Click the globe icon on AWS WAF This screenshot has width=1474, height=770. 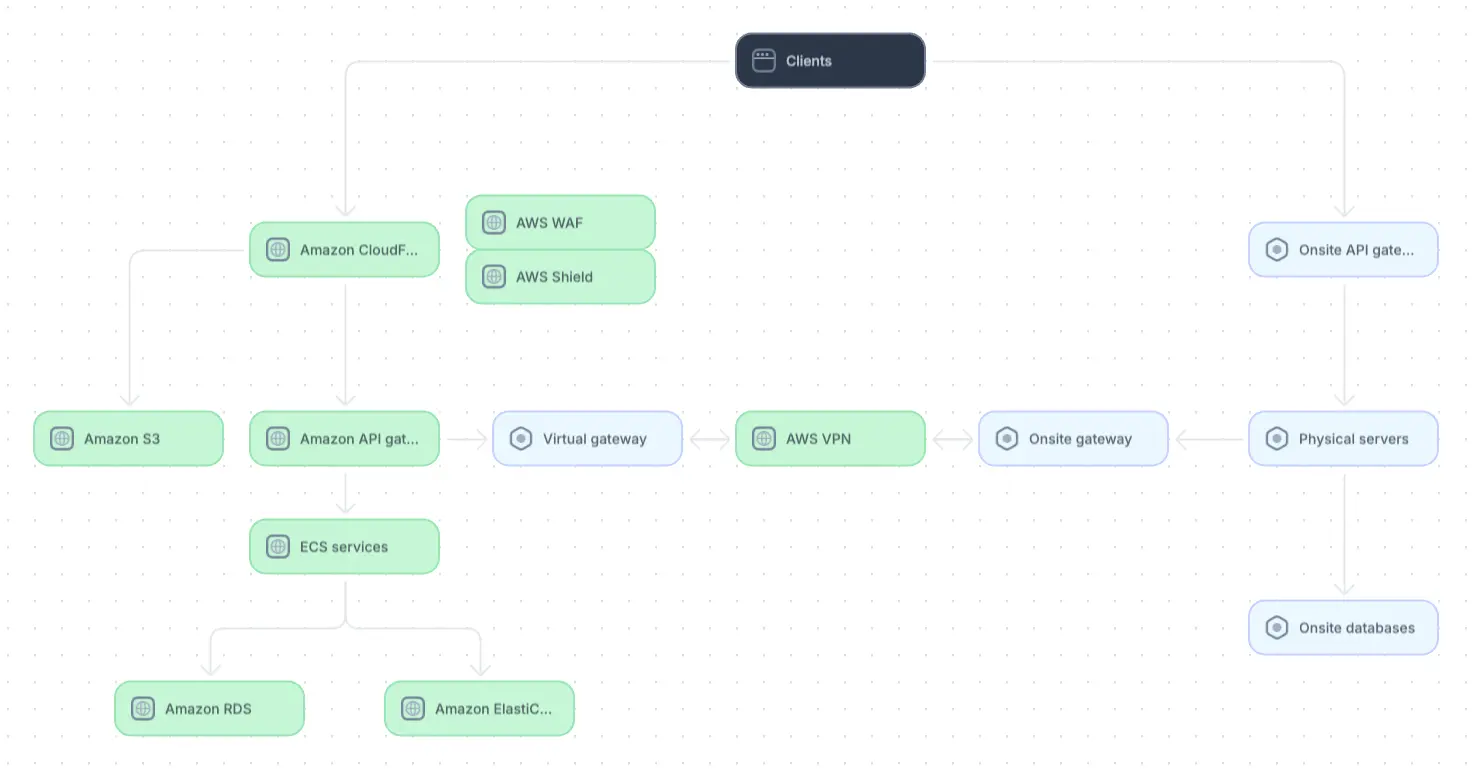click(494, 223)
